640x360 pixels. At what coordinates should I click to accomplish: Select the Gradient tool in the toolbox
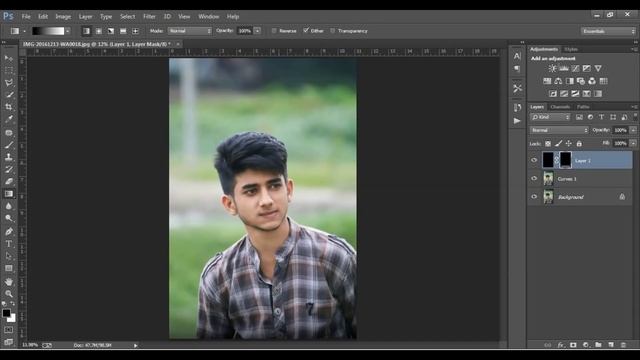[9, 194]
